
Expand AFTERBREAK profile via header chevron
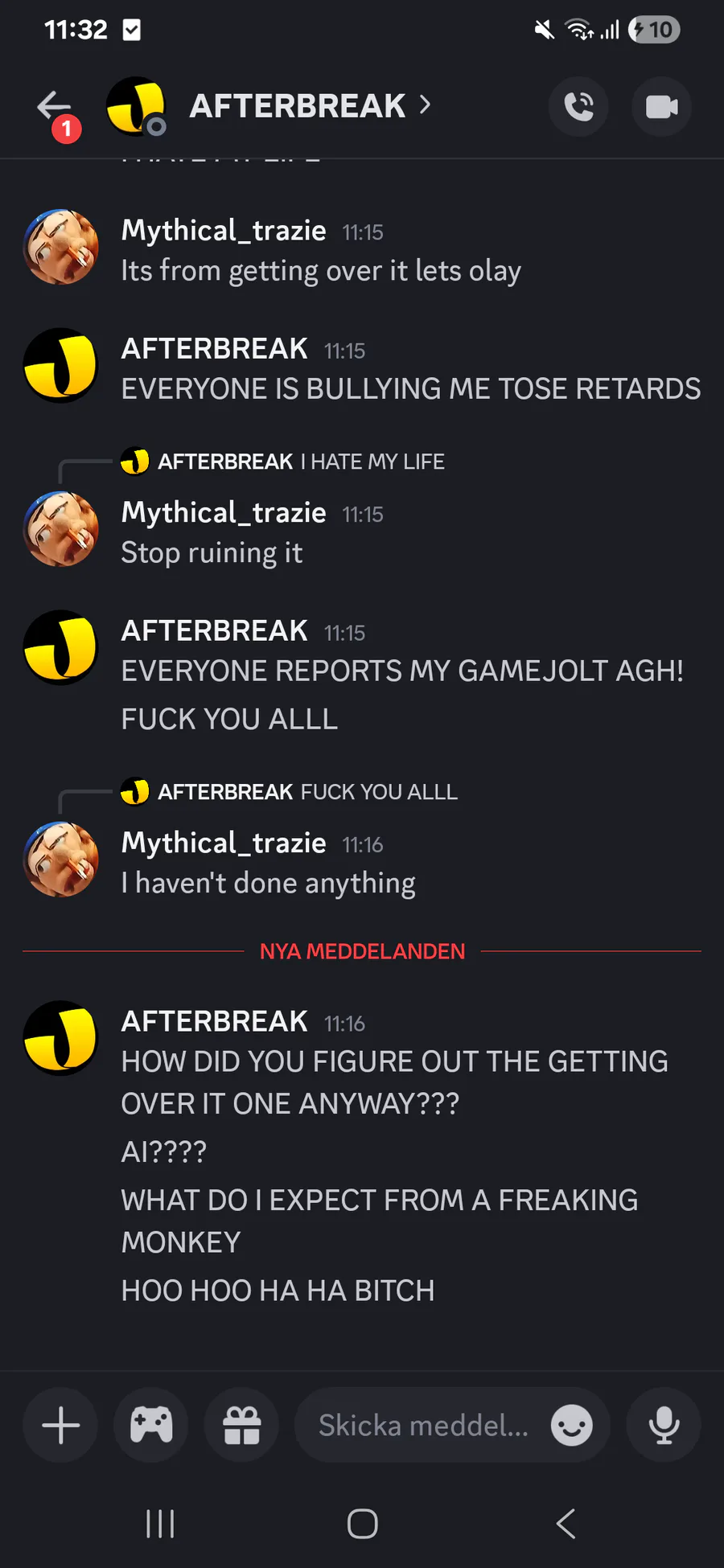(x=425, y=105)
